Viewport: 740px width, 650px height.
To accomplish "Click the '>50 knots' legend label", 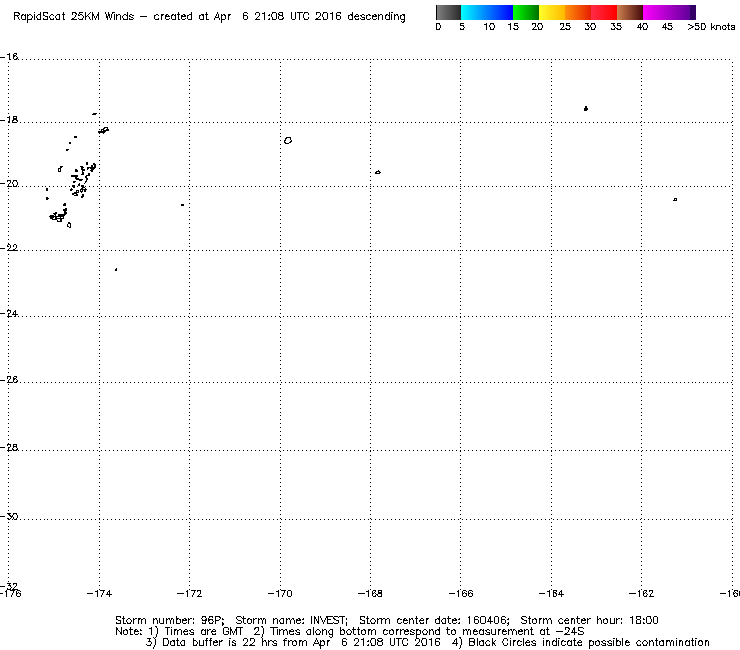I will [711, 27].
